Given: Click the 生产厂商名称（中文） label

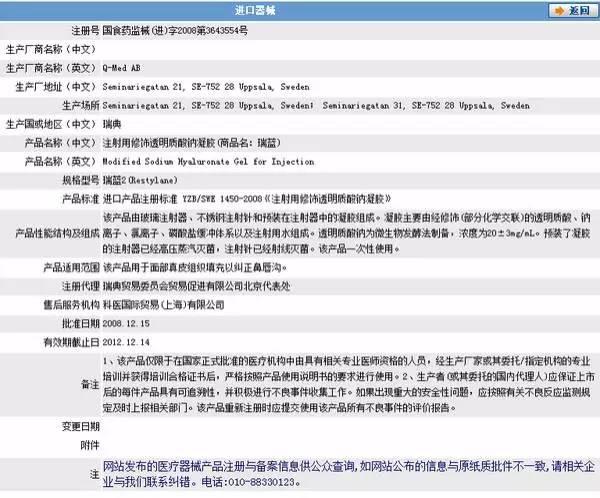Looking at the screenshot, I should (x=51, y=49).
